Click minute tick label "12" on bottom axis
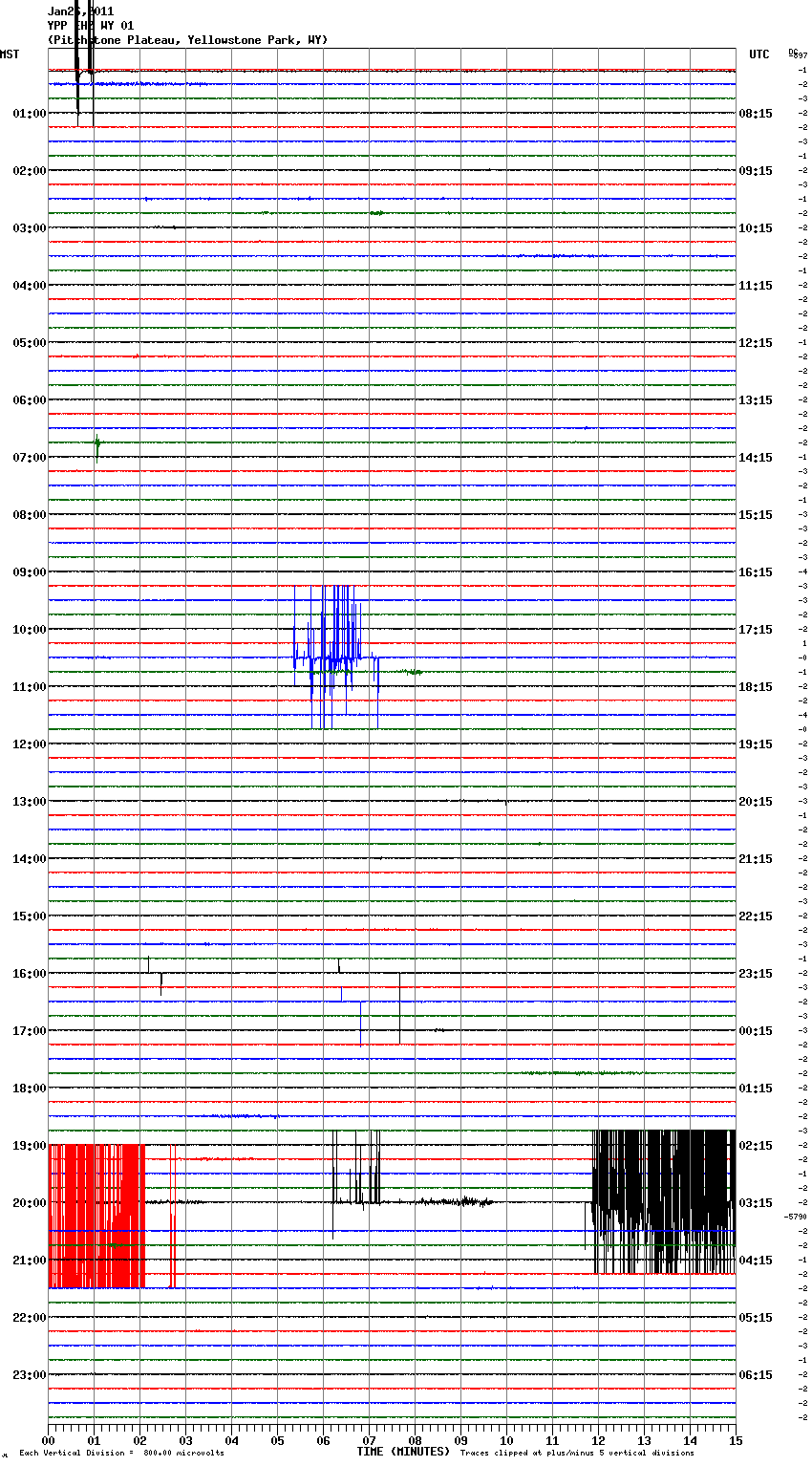 point(599,1440)
